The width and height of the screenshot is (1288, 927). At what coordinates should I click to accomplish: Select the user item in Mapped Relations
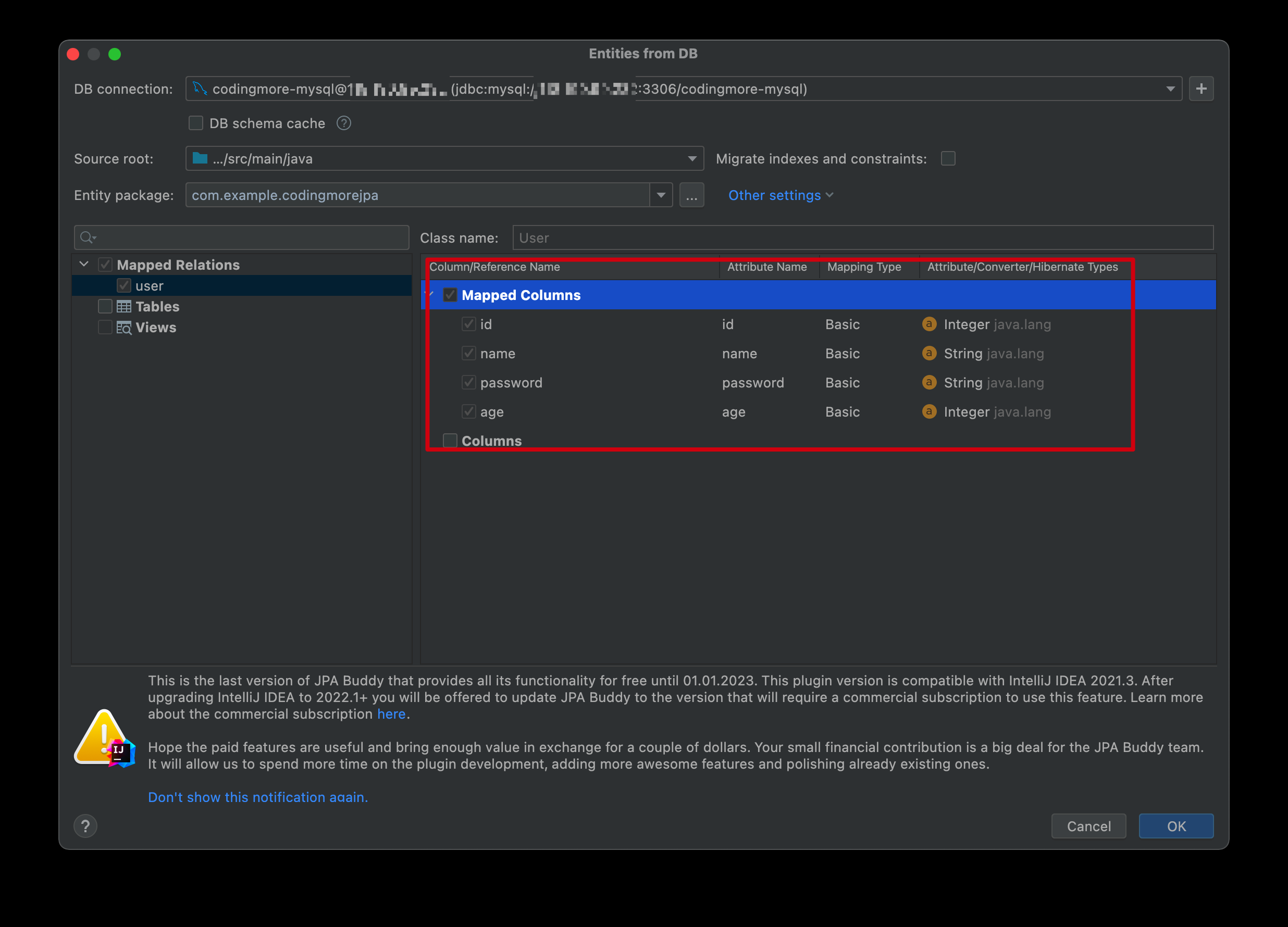coord(150,285)
